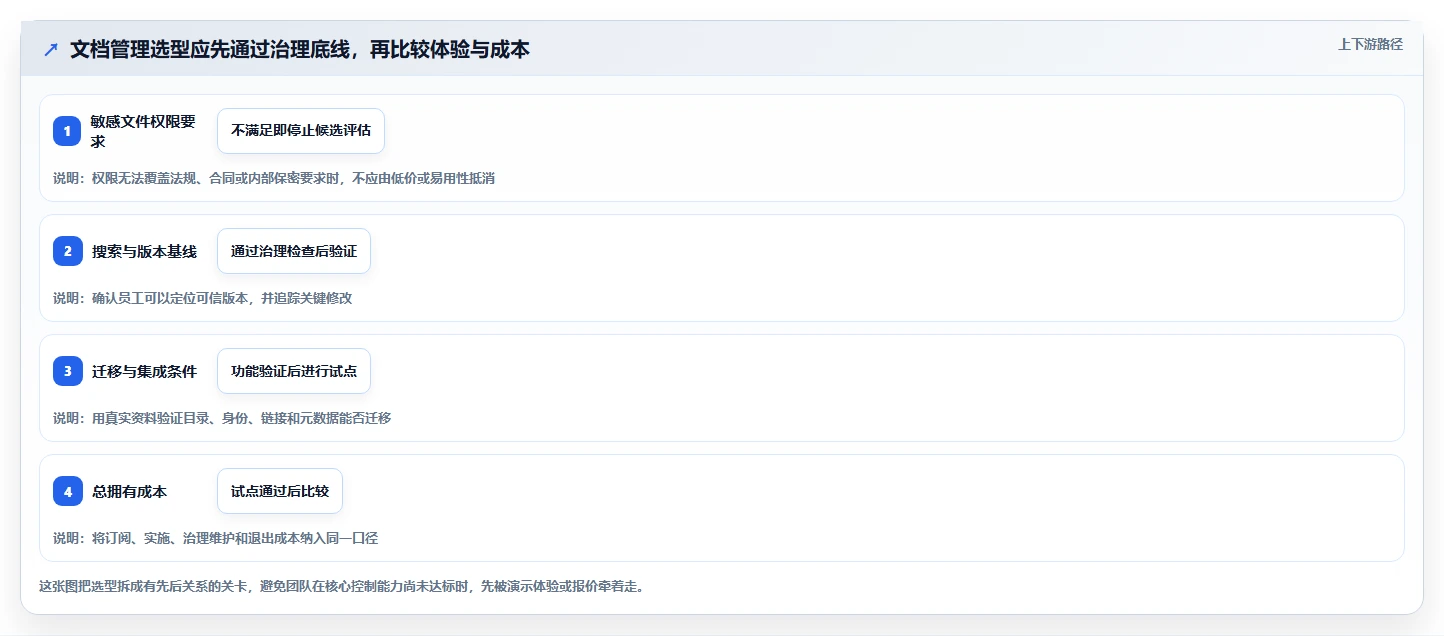Click the note 说明：将订阅、实施、治理维护
Screen dimensions: 1444x636
tap(215, 538)
